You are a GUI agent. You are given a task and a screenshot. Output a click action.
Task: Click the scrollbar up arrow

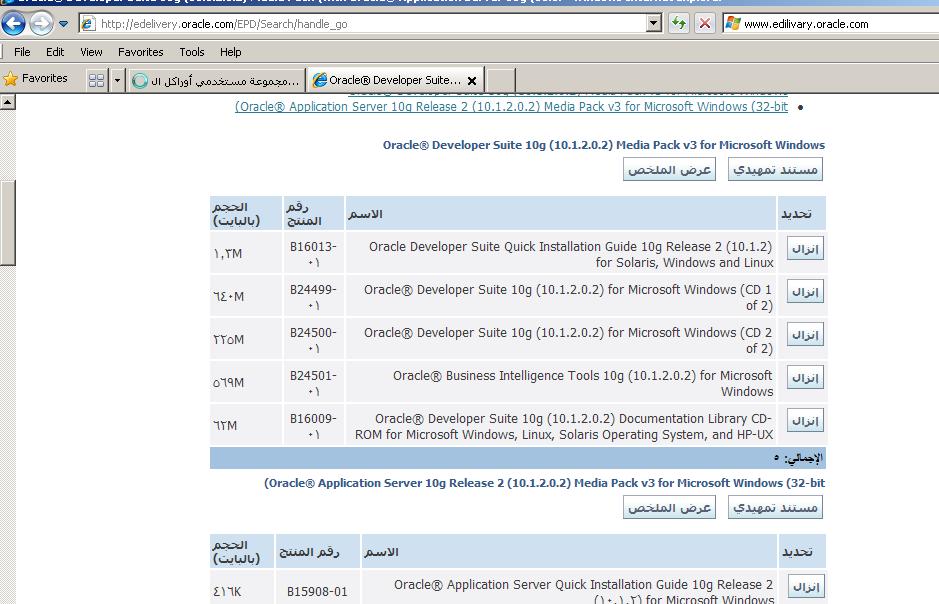[x=7, y=102]
